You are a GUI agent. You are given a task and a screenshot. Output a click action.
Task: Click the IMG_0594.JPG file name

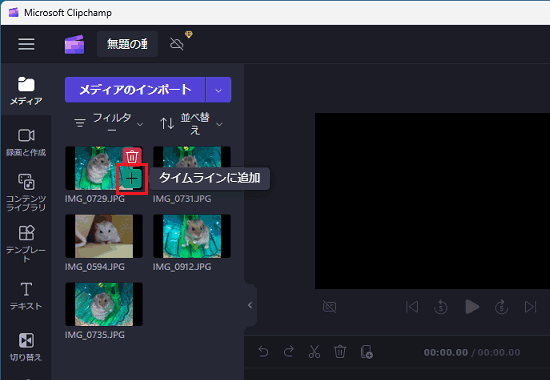[x=95, y=267]
